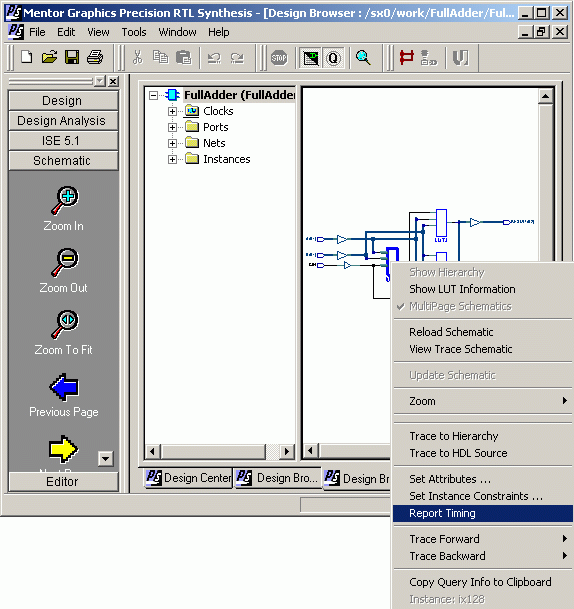Click the sidebar scroll-down arrow button
The width and height of the screenshot is (574, 609).
[106, 459]
